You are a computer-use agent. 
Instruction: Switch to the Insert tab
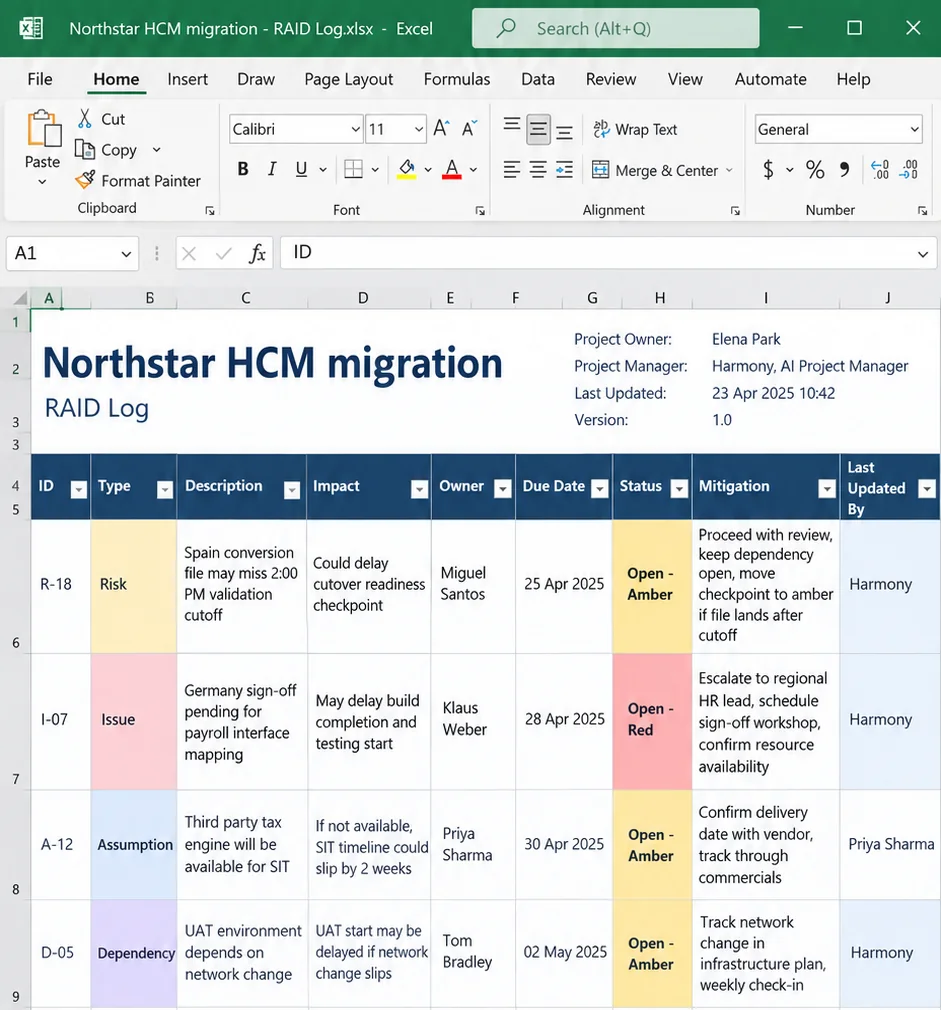[187, 79]
